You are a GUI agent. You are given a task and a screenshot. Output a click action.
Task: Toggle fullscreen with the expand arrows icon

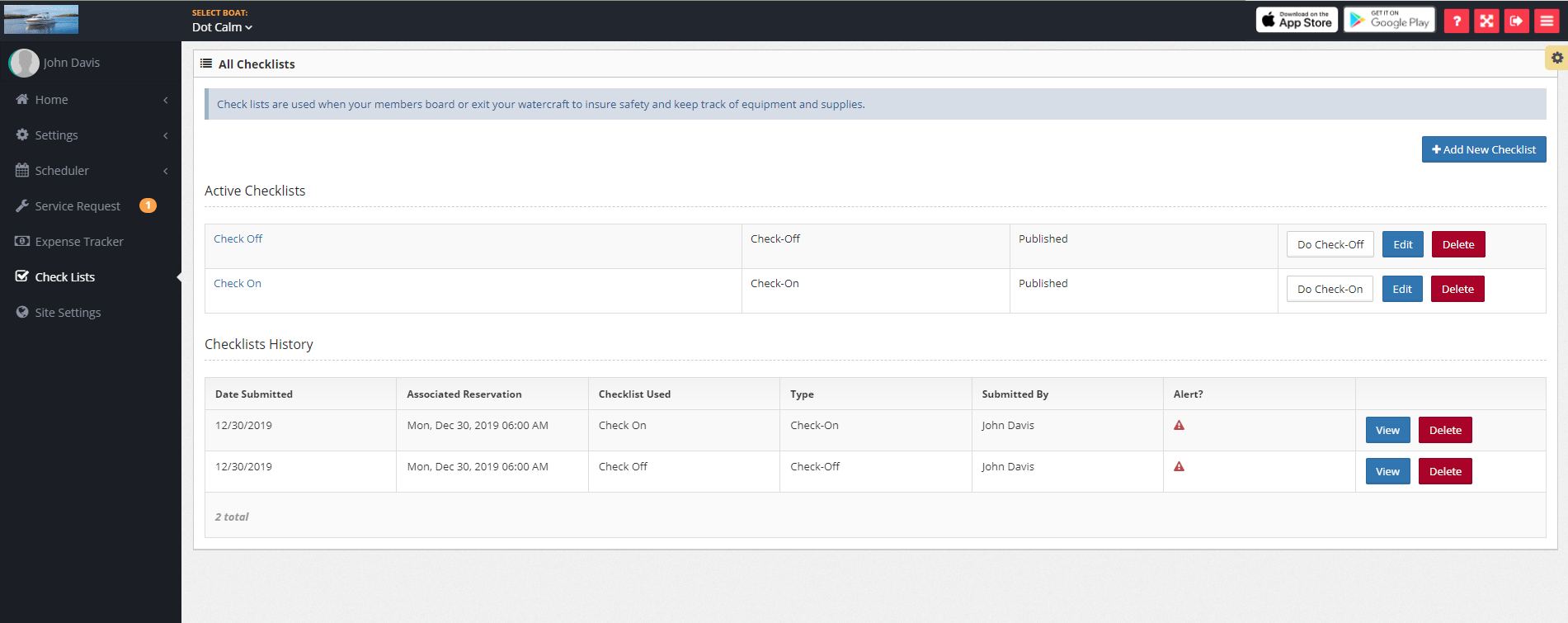[x=1486, y=21]
